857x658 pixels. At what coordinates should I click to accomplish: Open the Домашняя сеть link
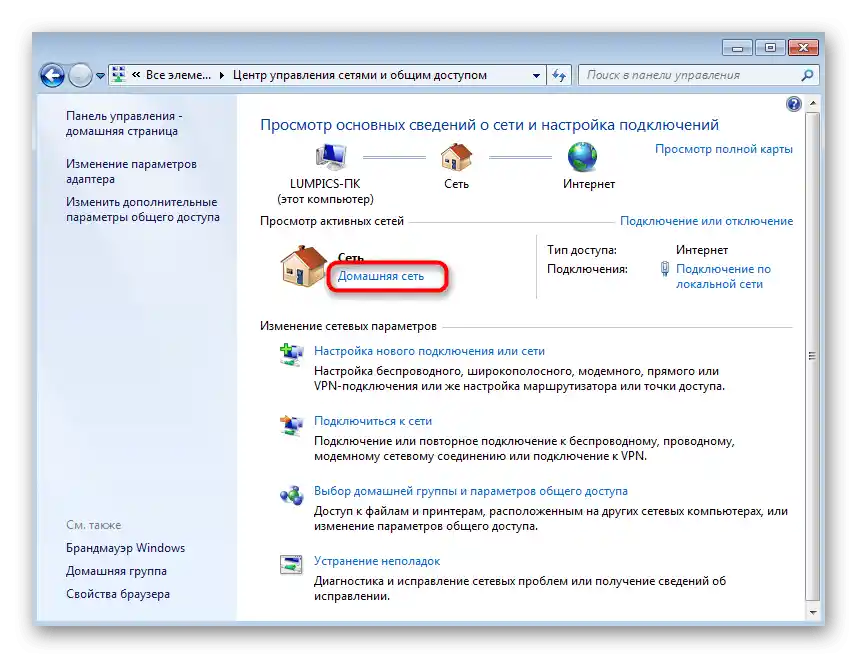click(380, 277)
